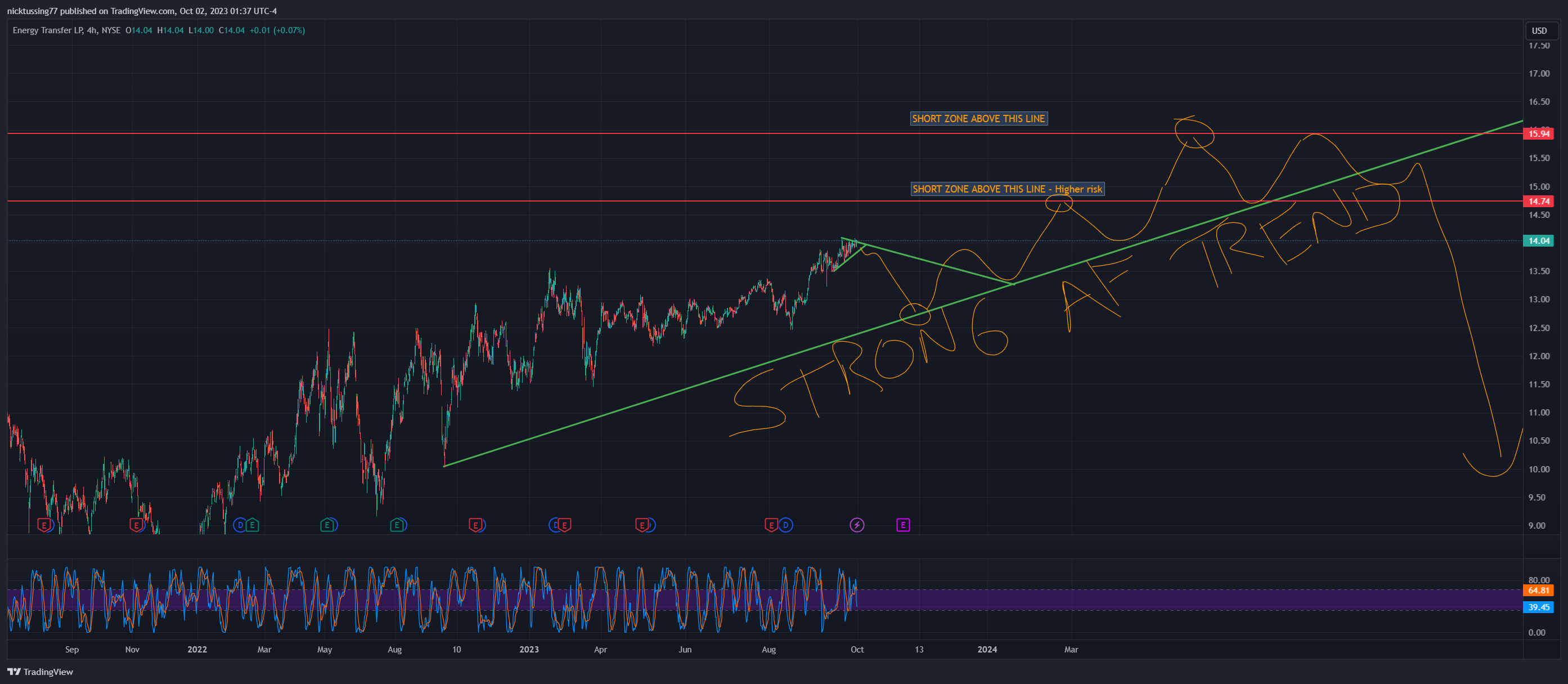Screen dimensions: 1568x684
Task: Click the C14.04 close value in legend
Action: tap(231, 30)
